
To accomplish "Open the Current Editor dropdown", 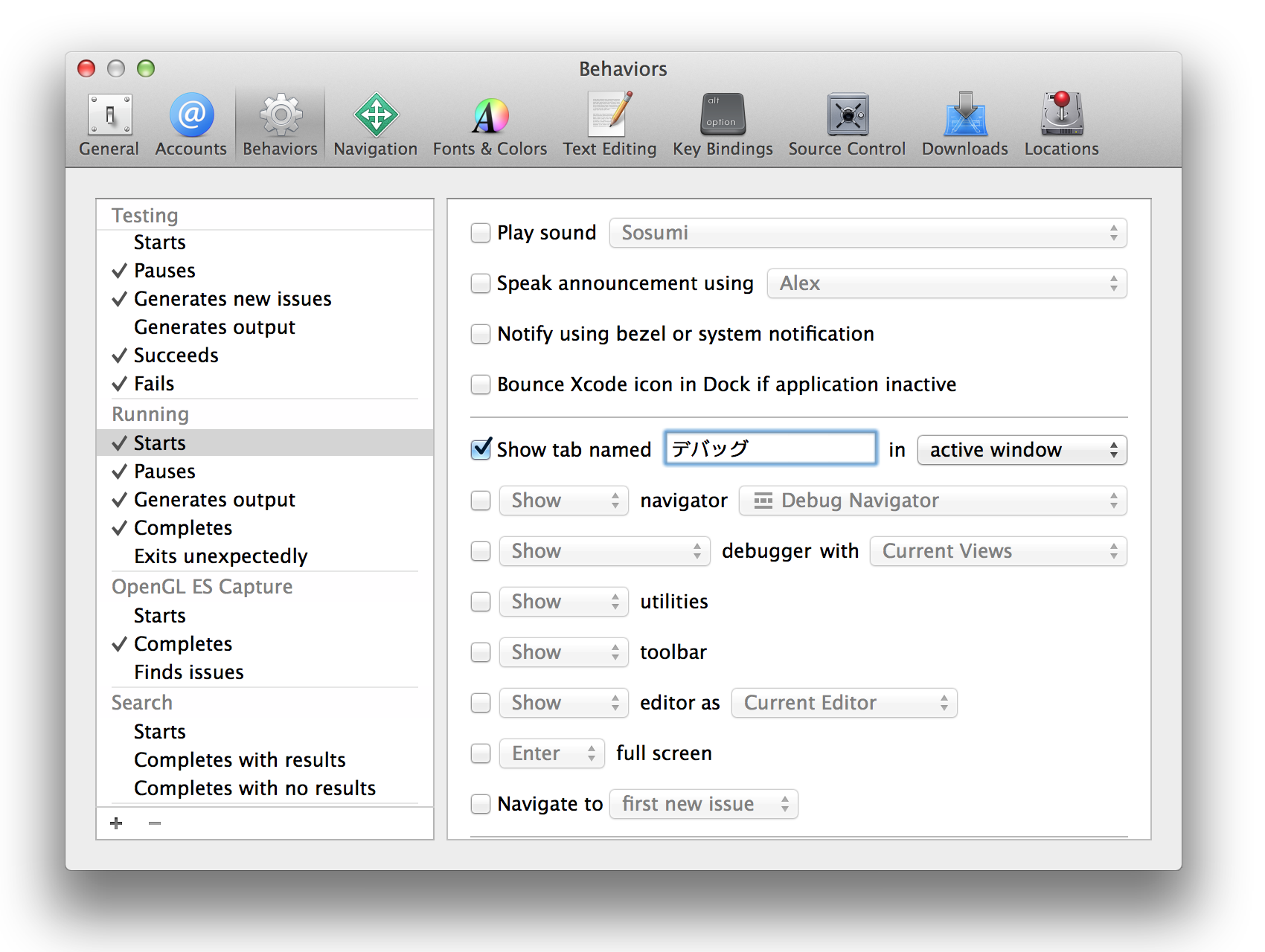I will [x=845, y=703].
